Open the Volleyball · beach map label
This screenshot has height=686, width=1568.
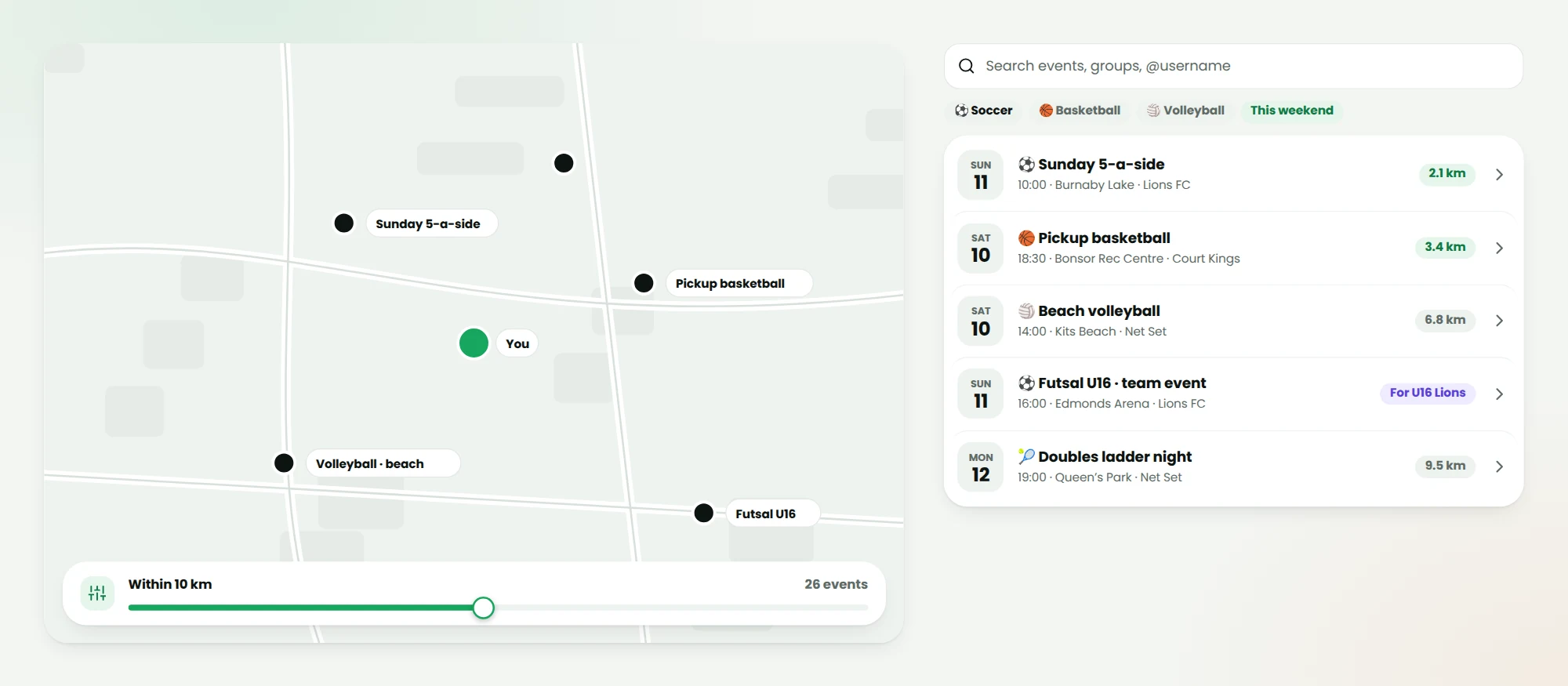click(x=383, y=463)
